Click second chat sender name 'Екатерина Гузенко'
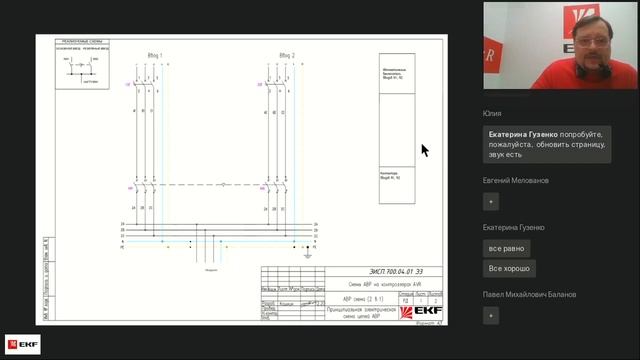The height and width of the screenshot is (360, 640). pos(513,227)
